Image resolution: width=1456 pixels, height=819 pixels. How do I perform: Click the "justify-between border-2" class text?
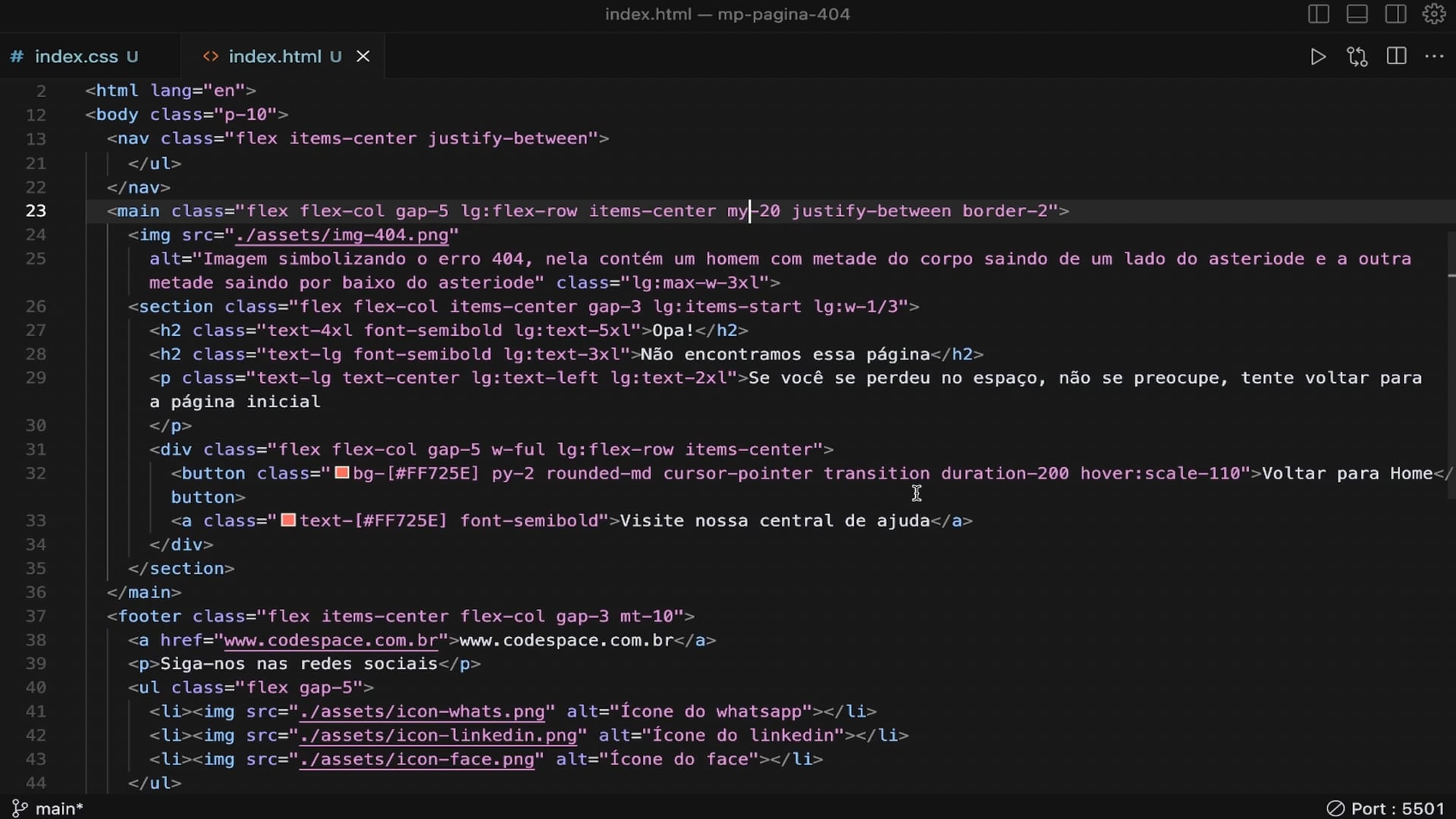pos(919,211)
